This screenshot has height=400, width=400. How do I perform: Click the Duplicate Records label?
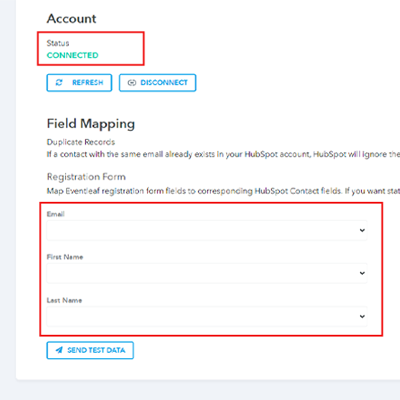click(x=81, y=142)
